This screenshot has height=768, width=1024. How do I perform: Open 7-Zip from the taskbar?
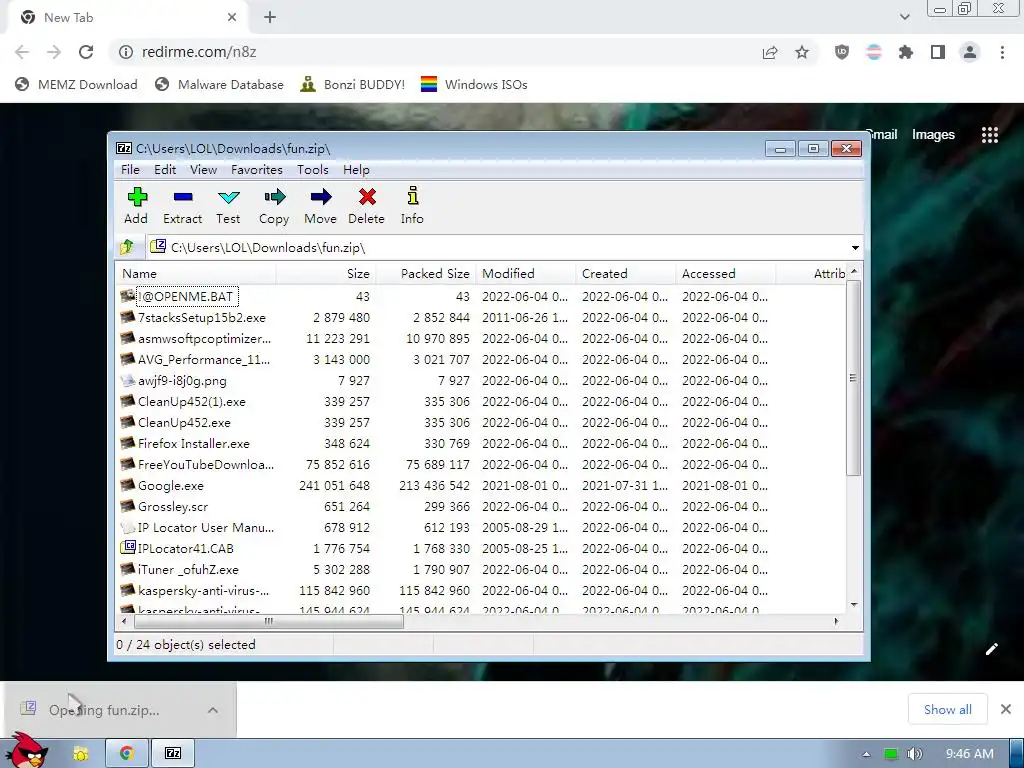[x=173, y=754]
